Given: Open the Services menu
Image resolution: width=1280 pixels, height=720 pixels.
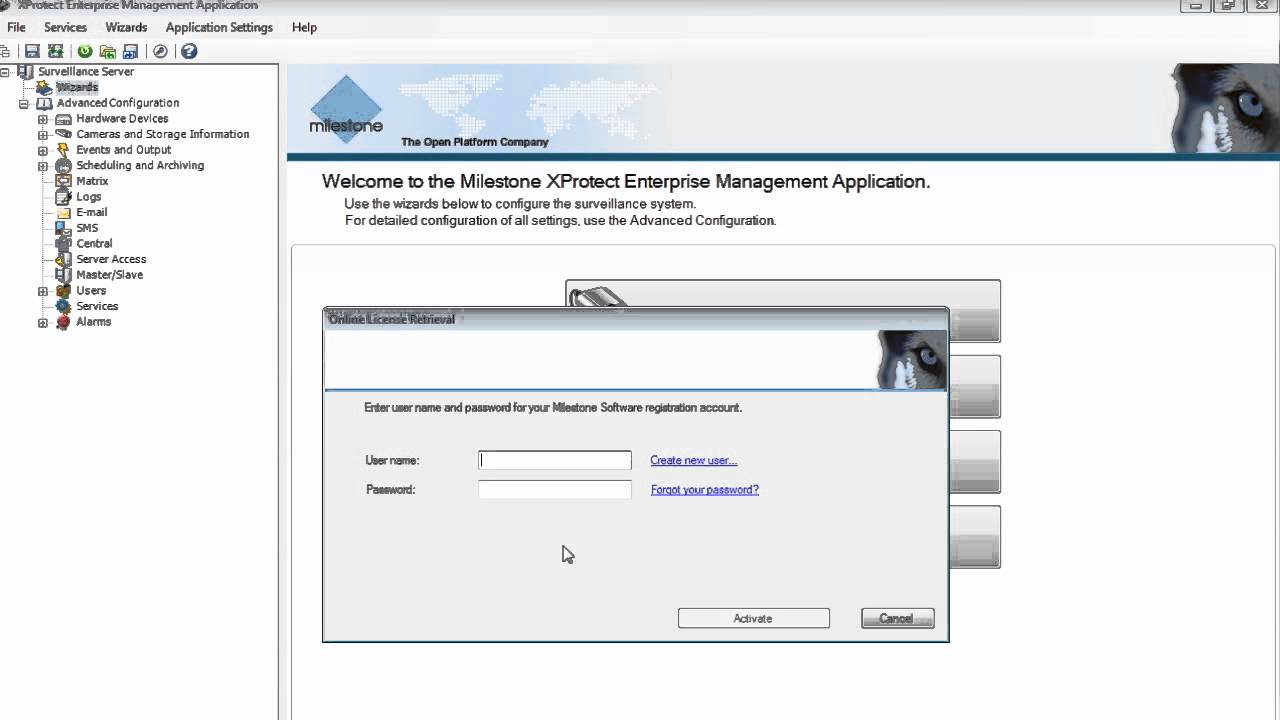Looking at the screenshot, I should (x=65, y=27).
